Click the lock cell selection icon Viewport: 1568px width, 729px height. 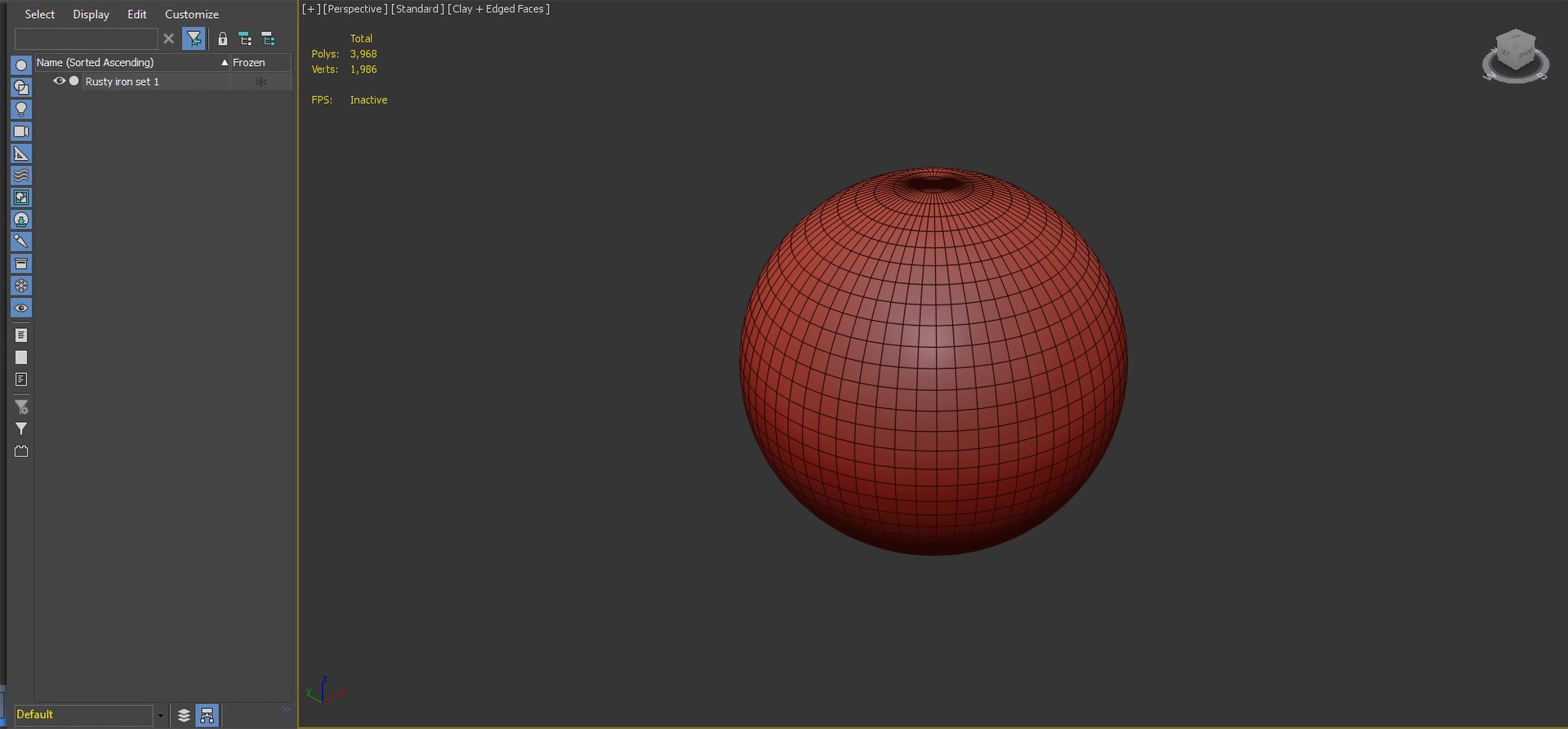point(222,38)
